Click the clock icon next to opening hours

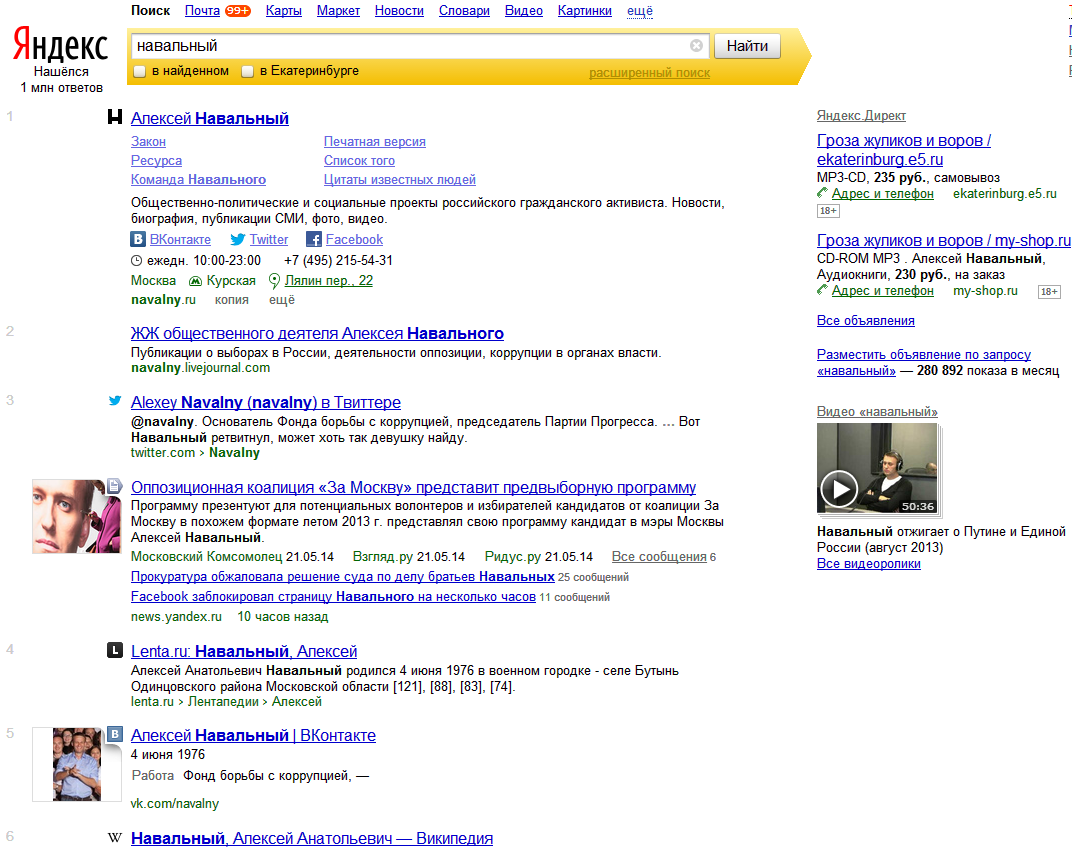pos(137,260)
